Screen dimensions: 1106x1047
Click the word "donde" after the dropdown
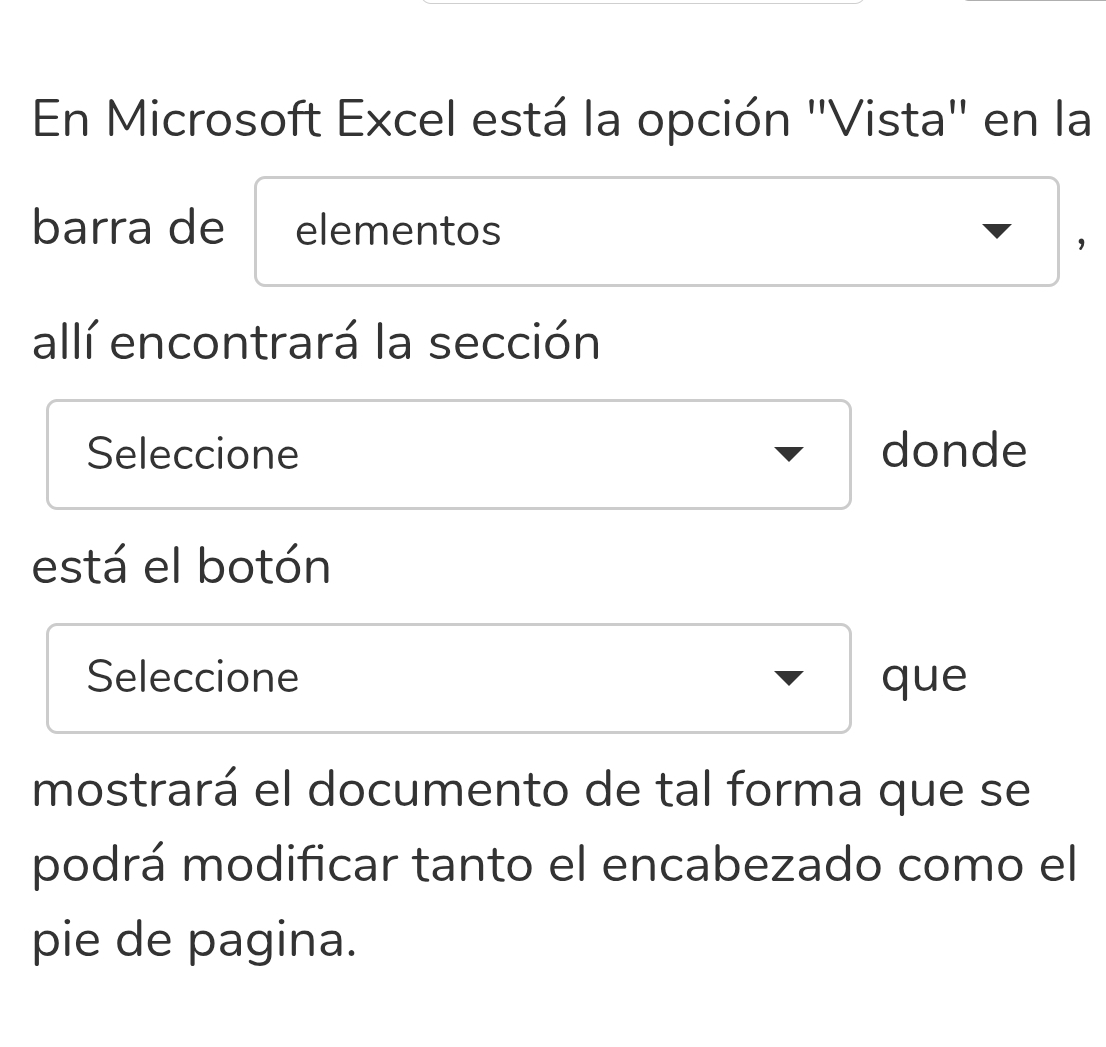click(x=954, y=451)
